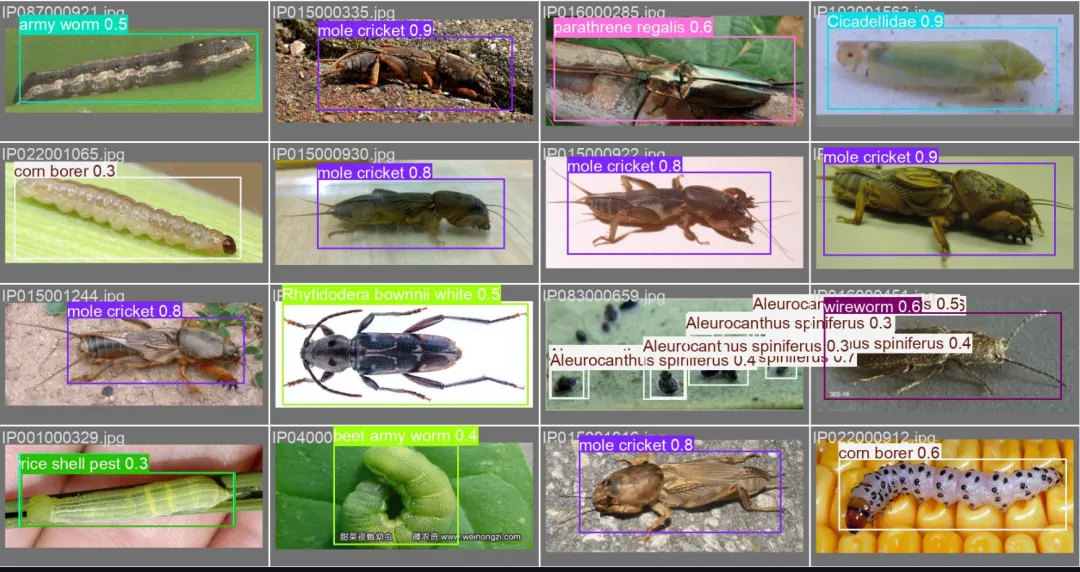
Task: Open the army worm caterpillar photo
Action: [134, 70]
